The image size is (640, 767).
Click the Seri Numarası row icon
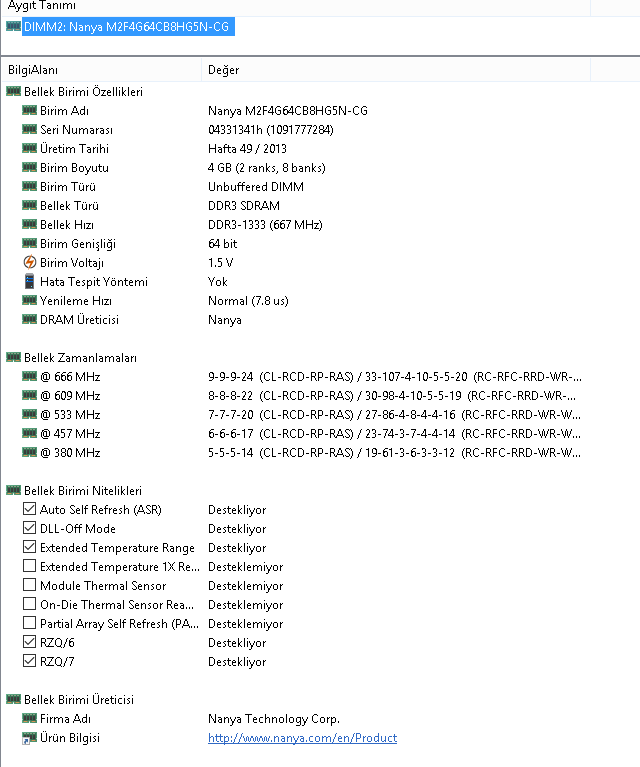tap(29, 129)
